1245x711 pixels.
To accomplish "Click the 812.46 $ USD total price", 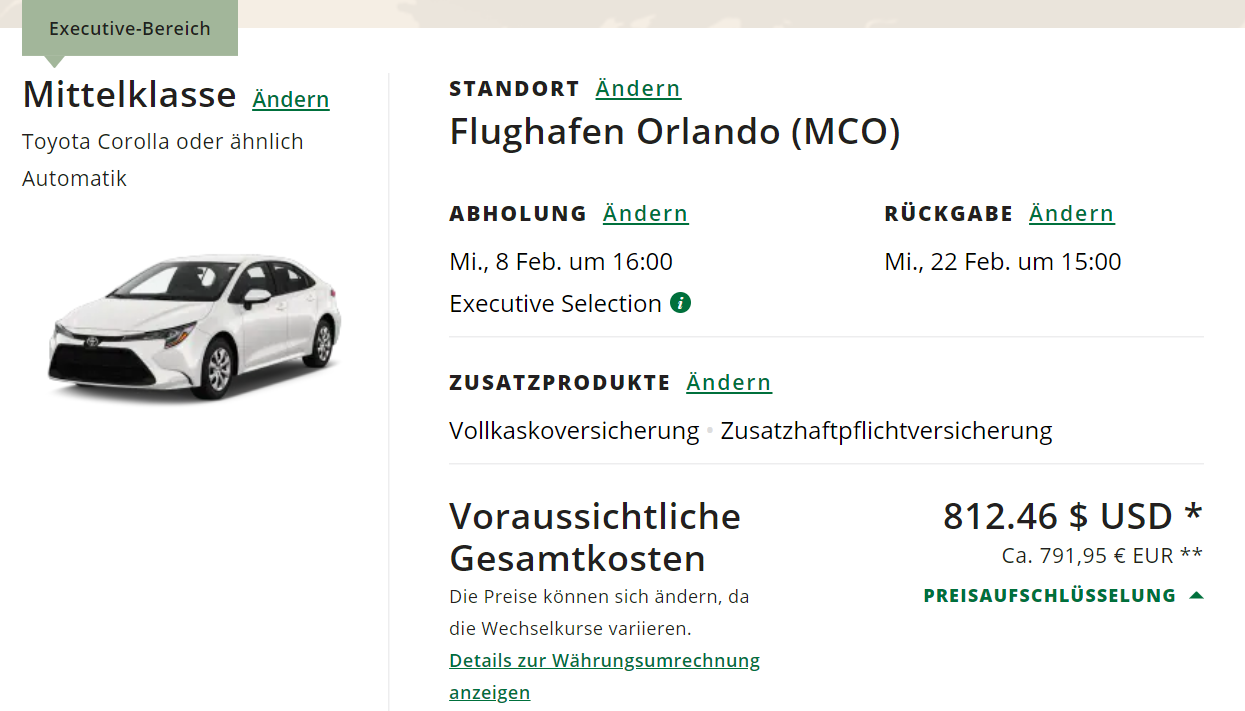I will 1072,517.
